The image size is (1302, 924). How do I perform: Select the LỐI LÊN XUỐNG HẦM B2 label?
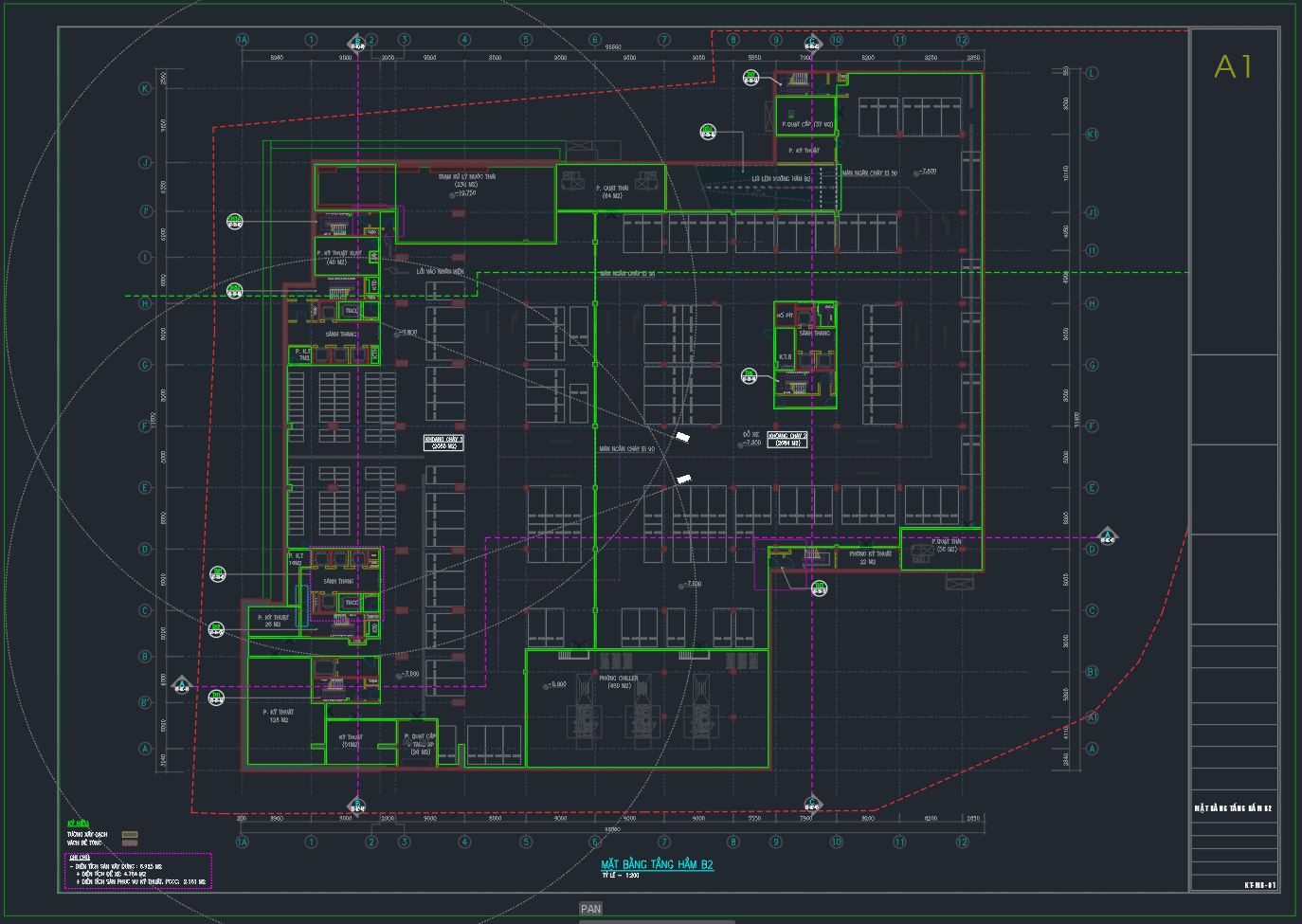(781, 178)
